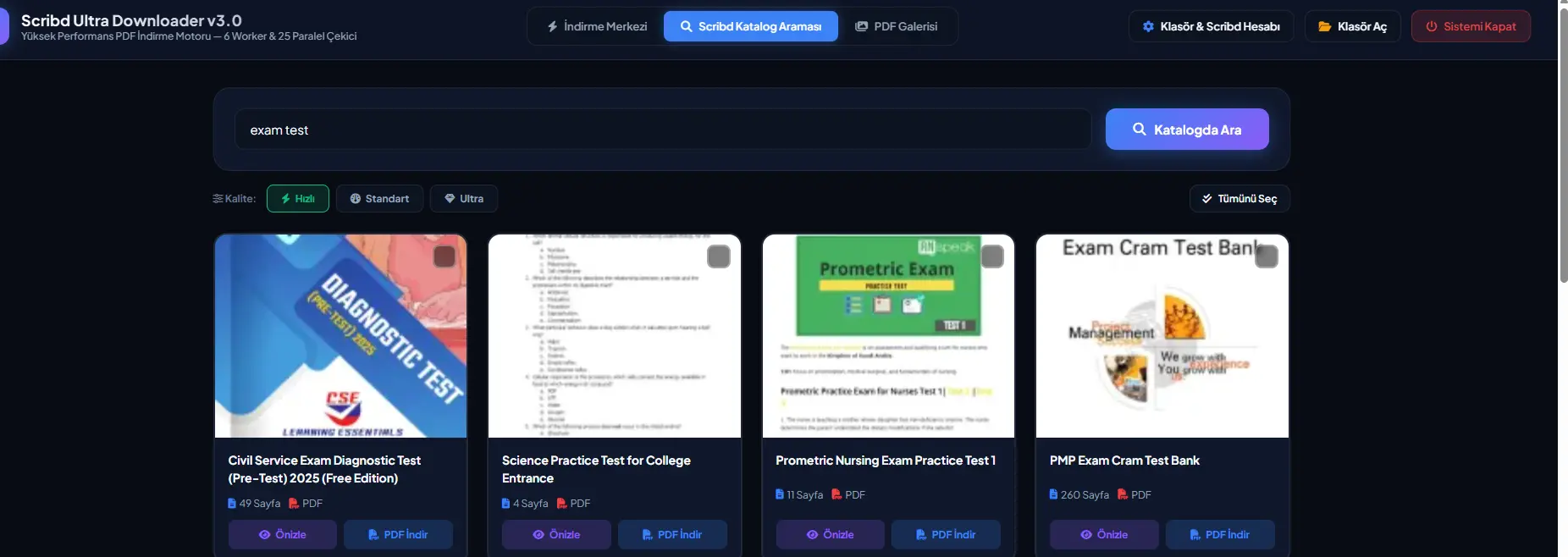This screenshot has height=557, width=1568.
Task: Click the catalog search input field
Action: click(663, 130)
